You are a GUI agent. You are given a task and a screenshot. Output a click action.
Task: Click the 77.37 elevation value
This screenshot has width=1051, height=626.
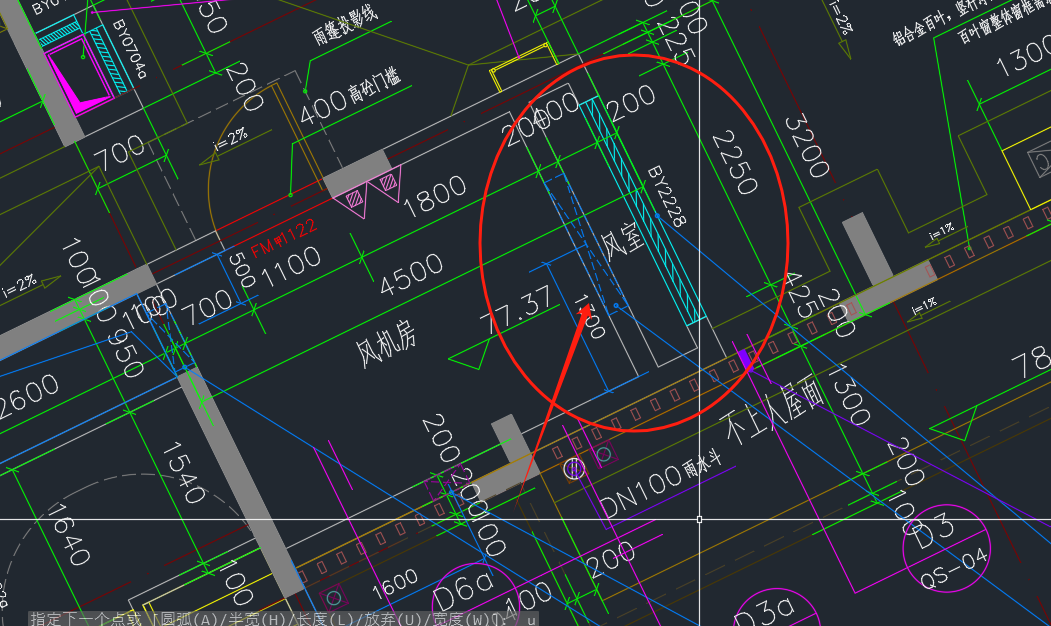pos(516,310)
